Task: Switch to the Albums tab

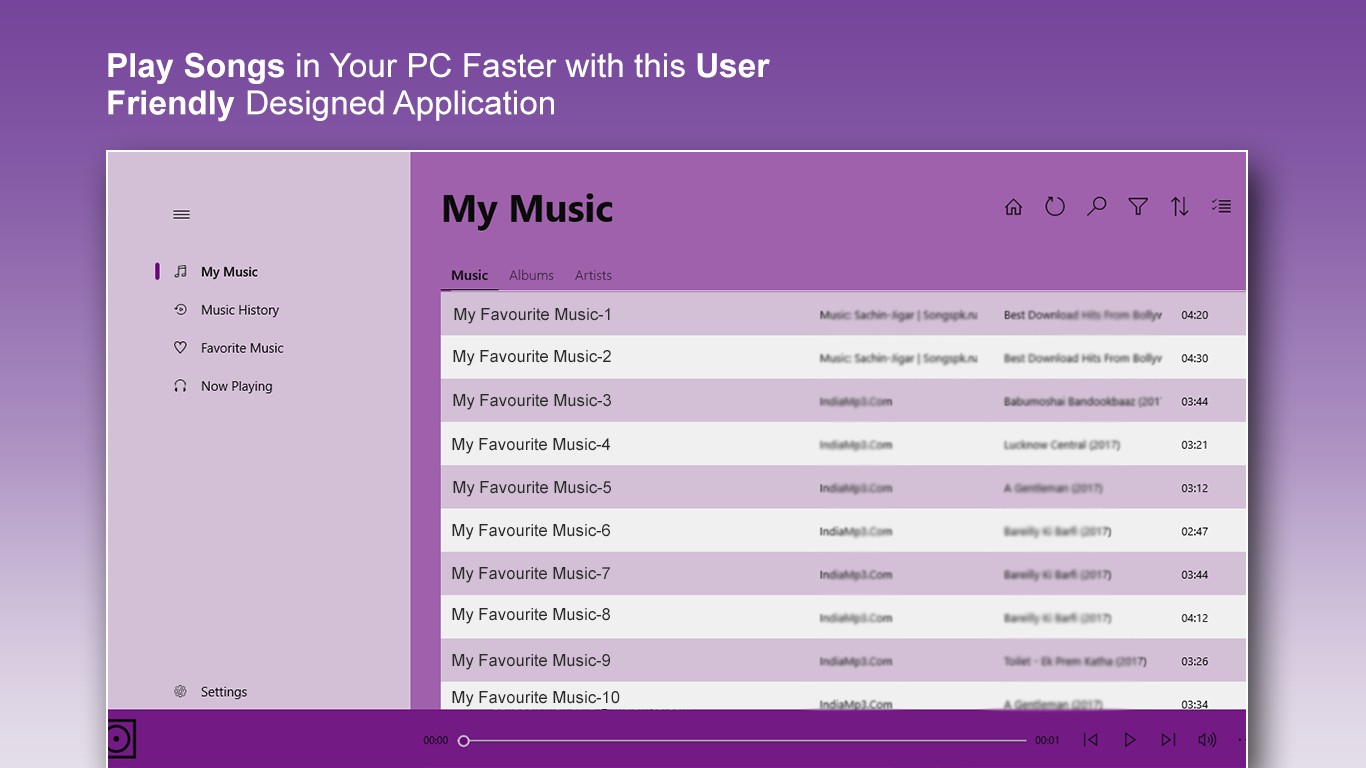Action: [531, 275]
